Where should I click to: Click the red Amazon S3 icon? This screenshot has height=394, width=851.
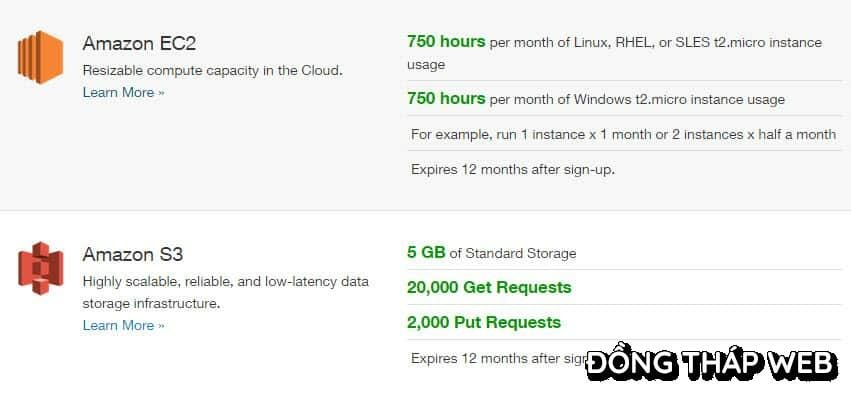[x=40, y=268]
